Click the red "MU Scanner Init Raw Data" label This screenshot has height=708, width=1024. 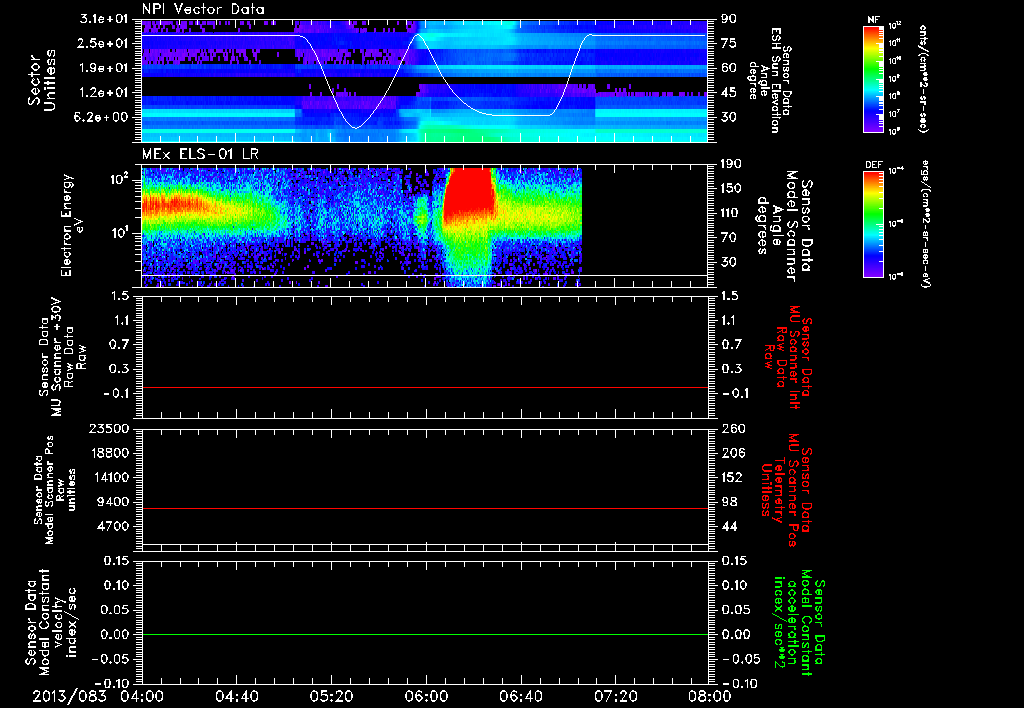click(788, 357)
